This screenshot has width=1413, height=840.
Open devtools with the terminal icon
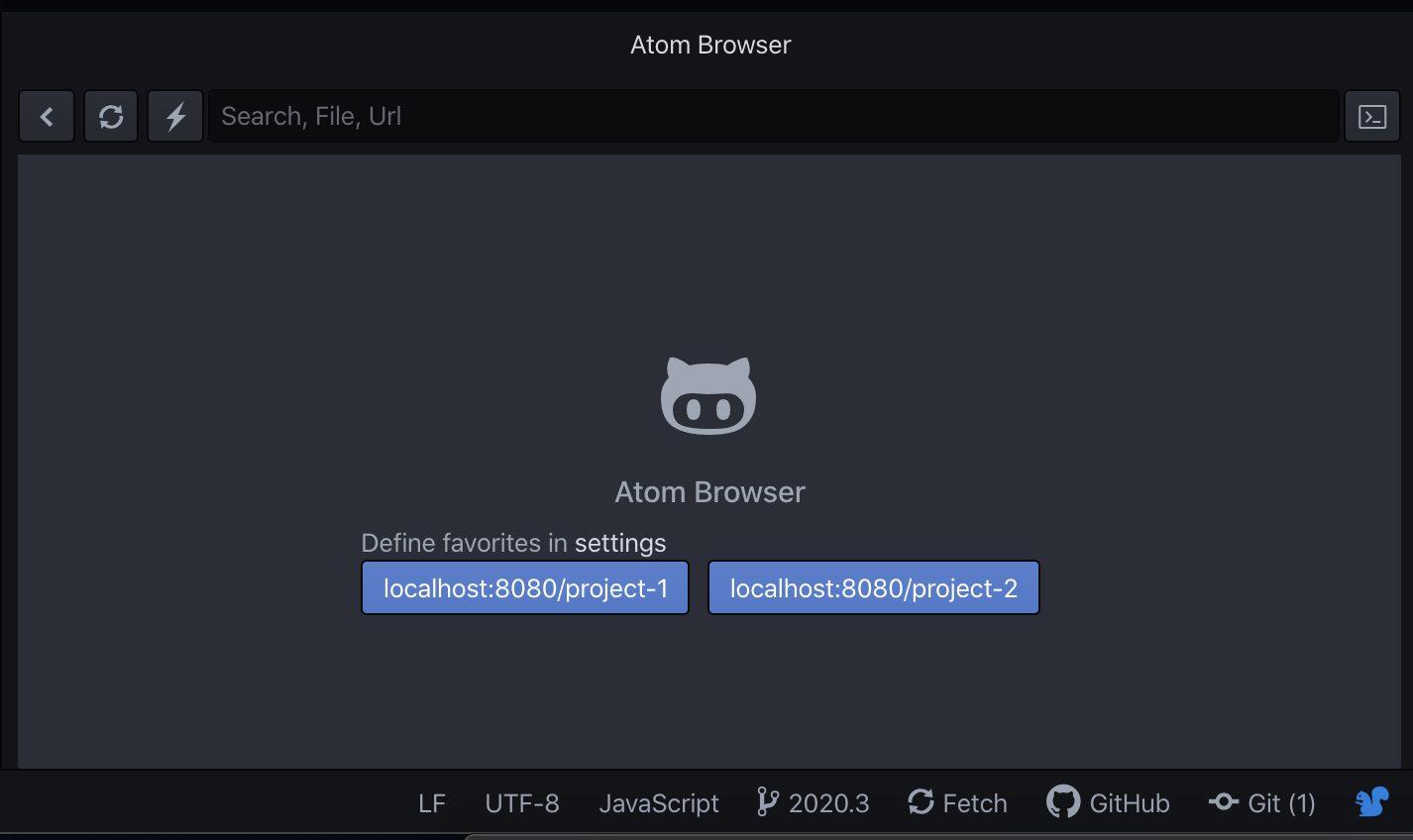point(1372,117)
